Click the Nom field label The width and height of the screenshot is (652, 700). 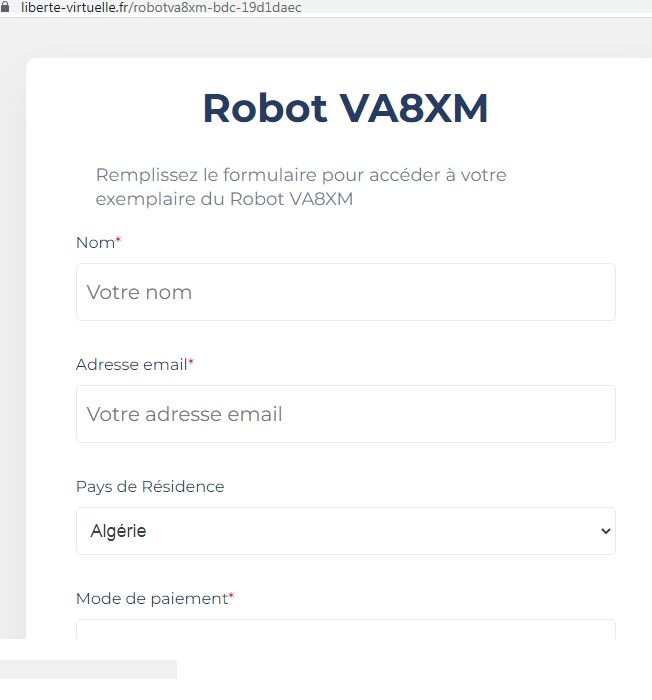tap(96, 242)
